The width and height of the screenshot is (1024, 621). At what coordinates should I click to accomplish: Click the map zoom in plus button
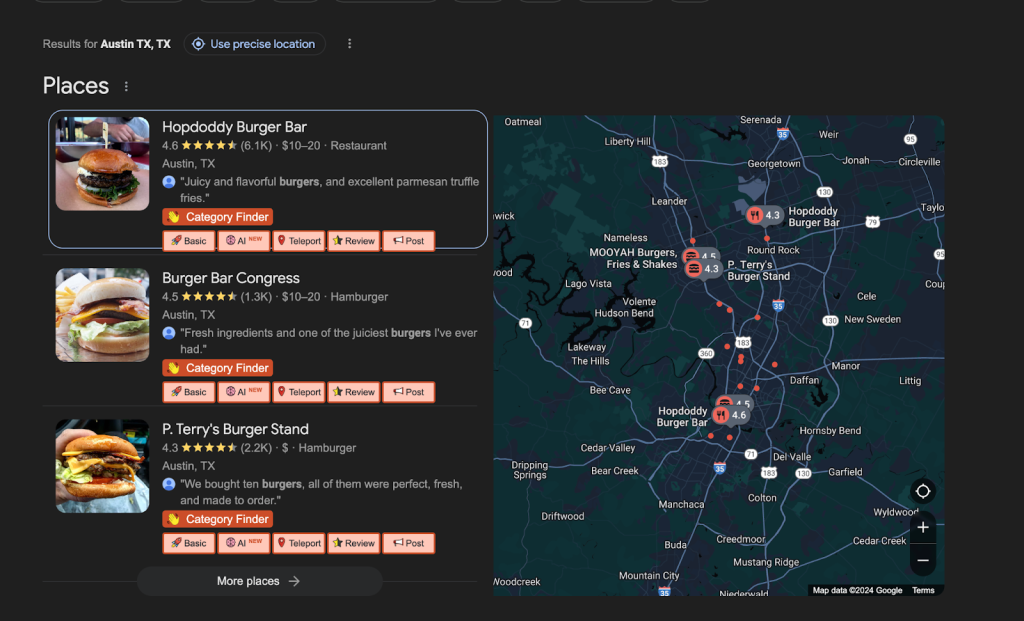click(922, 527)
